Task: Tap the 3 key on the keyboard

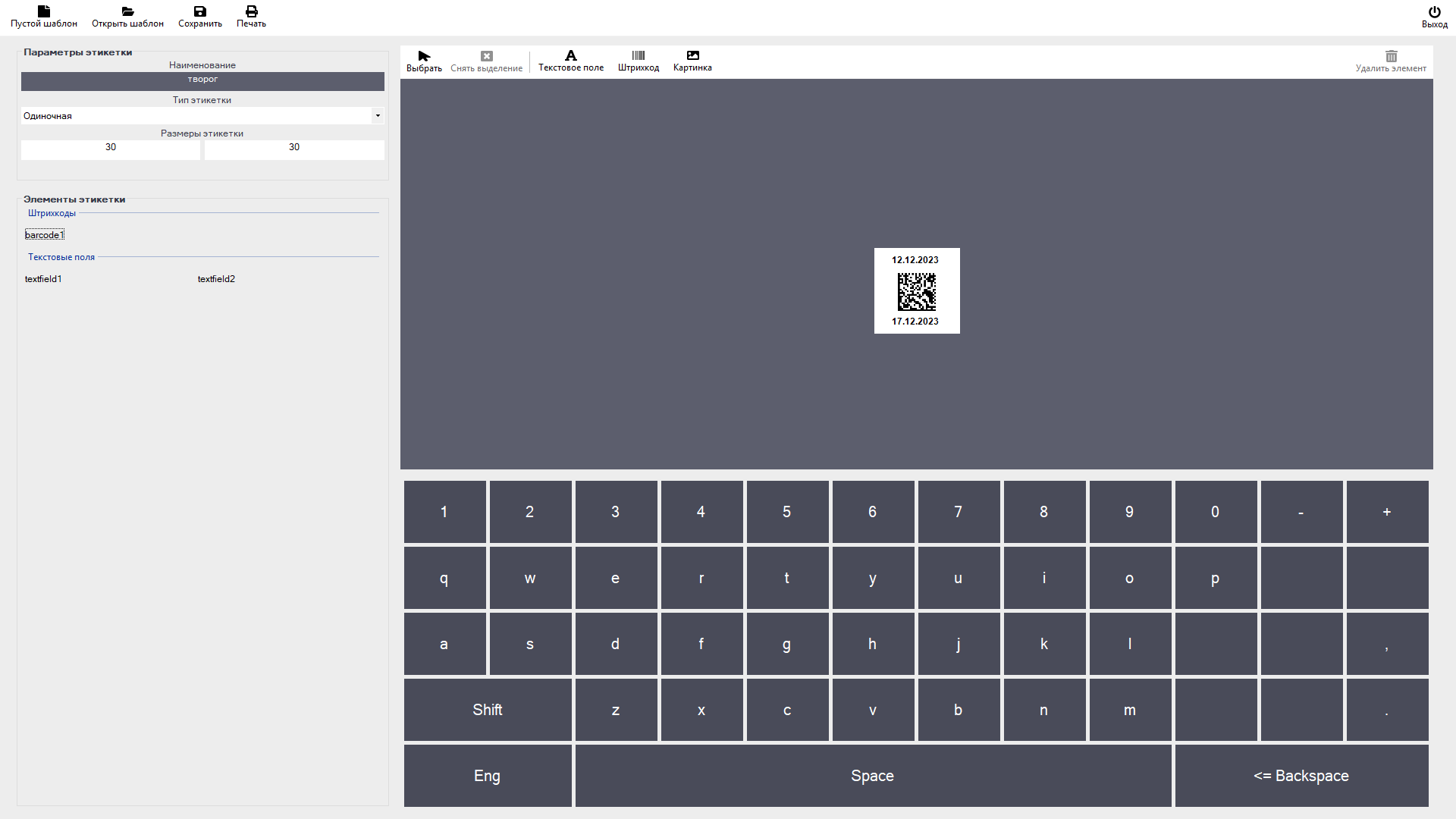Action: (x=617, y=512)
